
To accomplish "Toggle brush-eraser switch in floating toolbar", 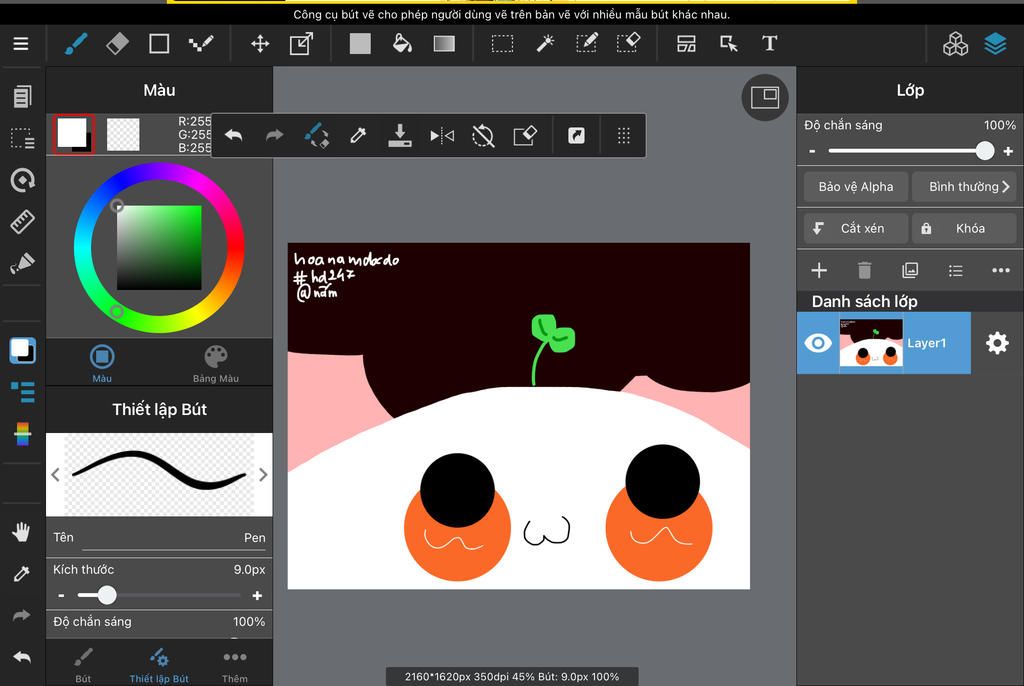I will click(x=317, y=136).
